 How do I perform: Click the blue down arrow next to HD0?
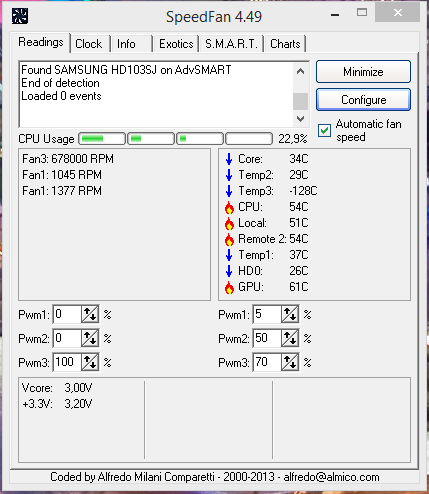tap(229, 271)
